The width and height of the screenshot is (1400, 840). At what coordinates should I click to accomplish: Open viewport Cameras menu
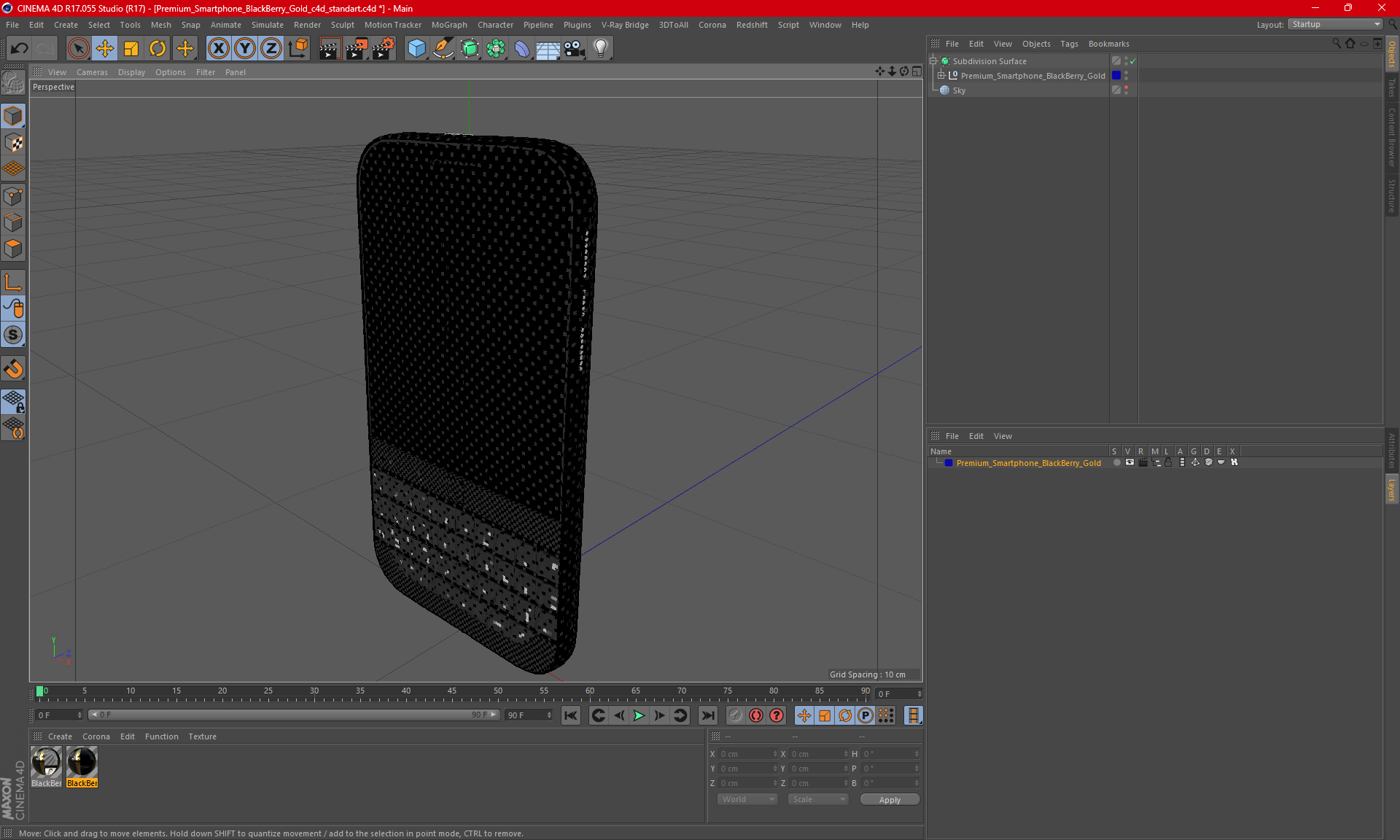[92, 72]
